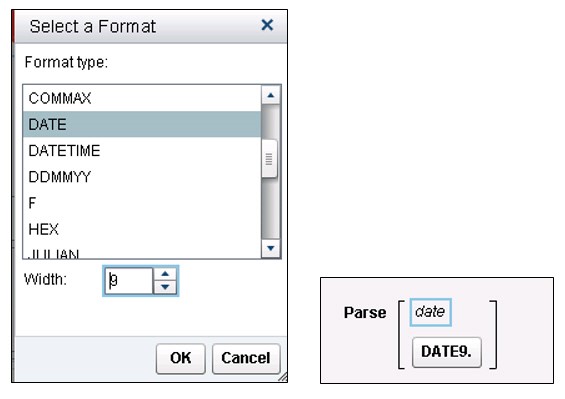565x399 pixels.
Task: Click the format list scroll down arrow
Action: [271, 248]
